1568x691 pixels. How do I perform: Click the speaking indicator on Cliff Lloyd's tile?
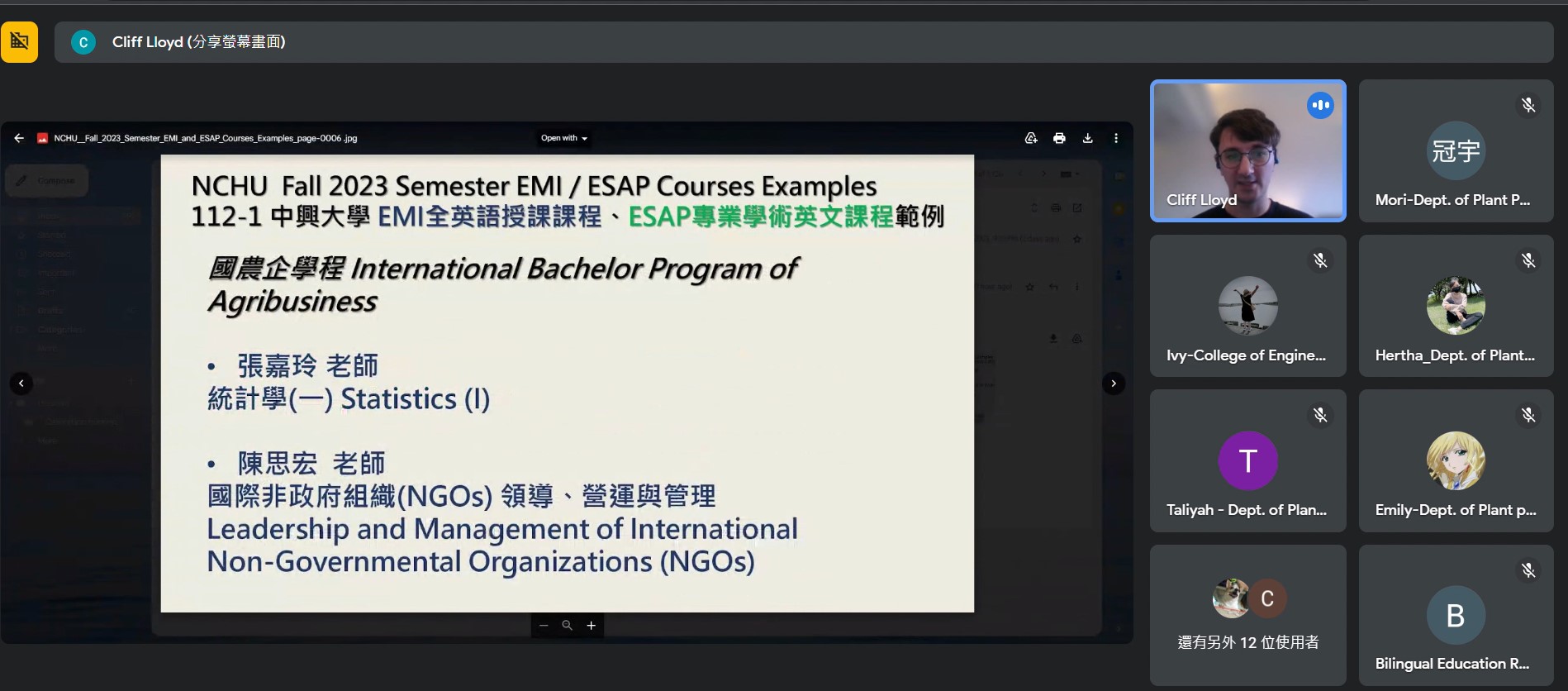(x=1320, y=105)
